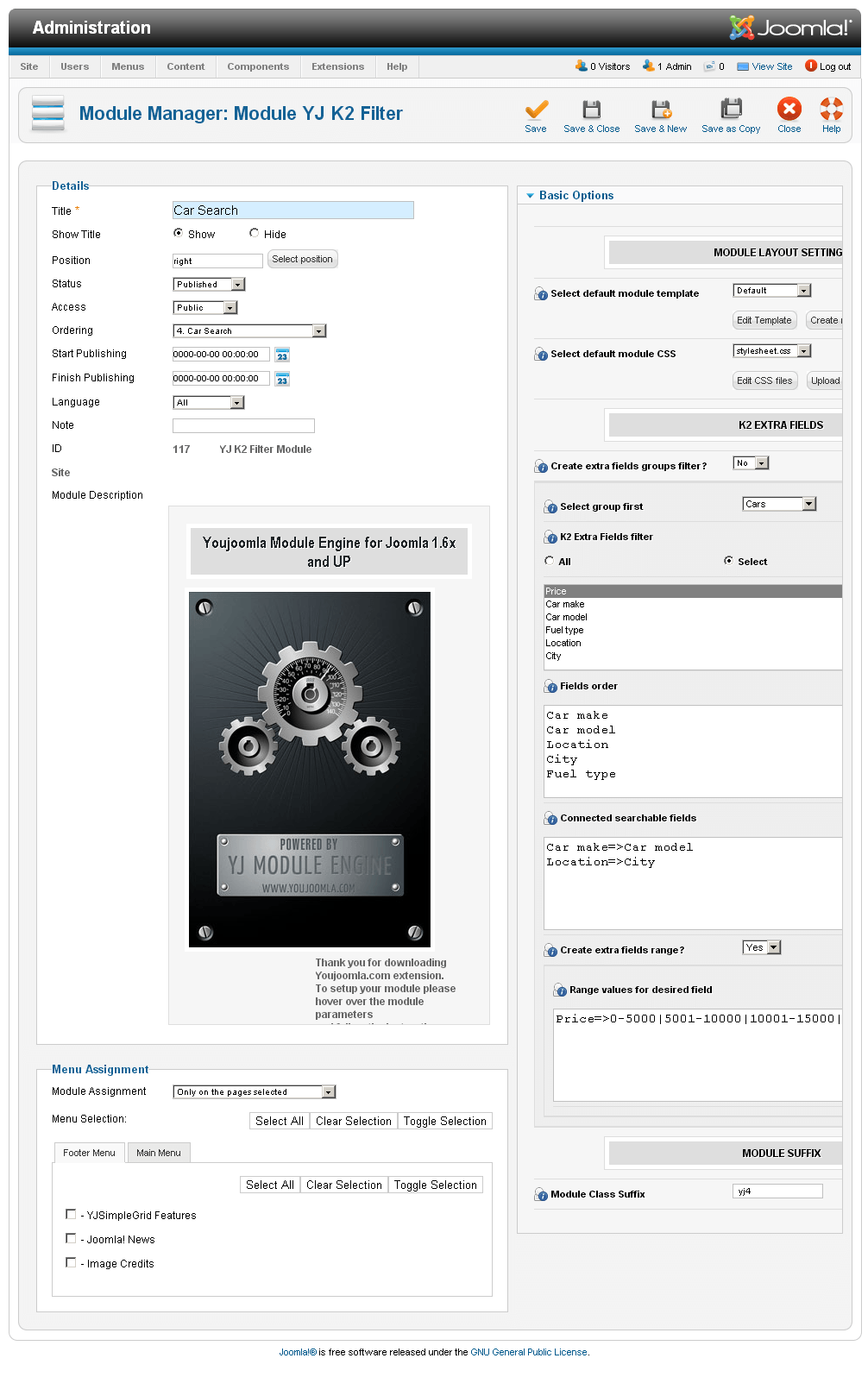Open the Start Publishing calendar icon
The image size is (868, 1377).
[282, 355]
